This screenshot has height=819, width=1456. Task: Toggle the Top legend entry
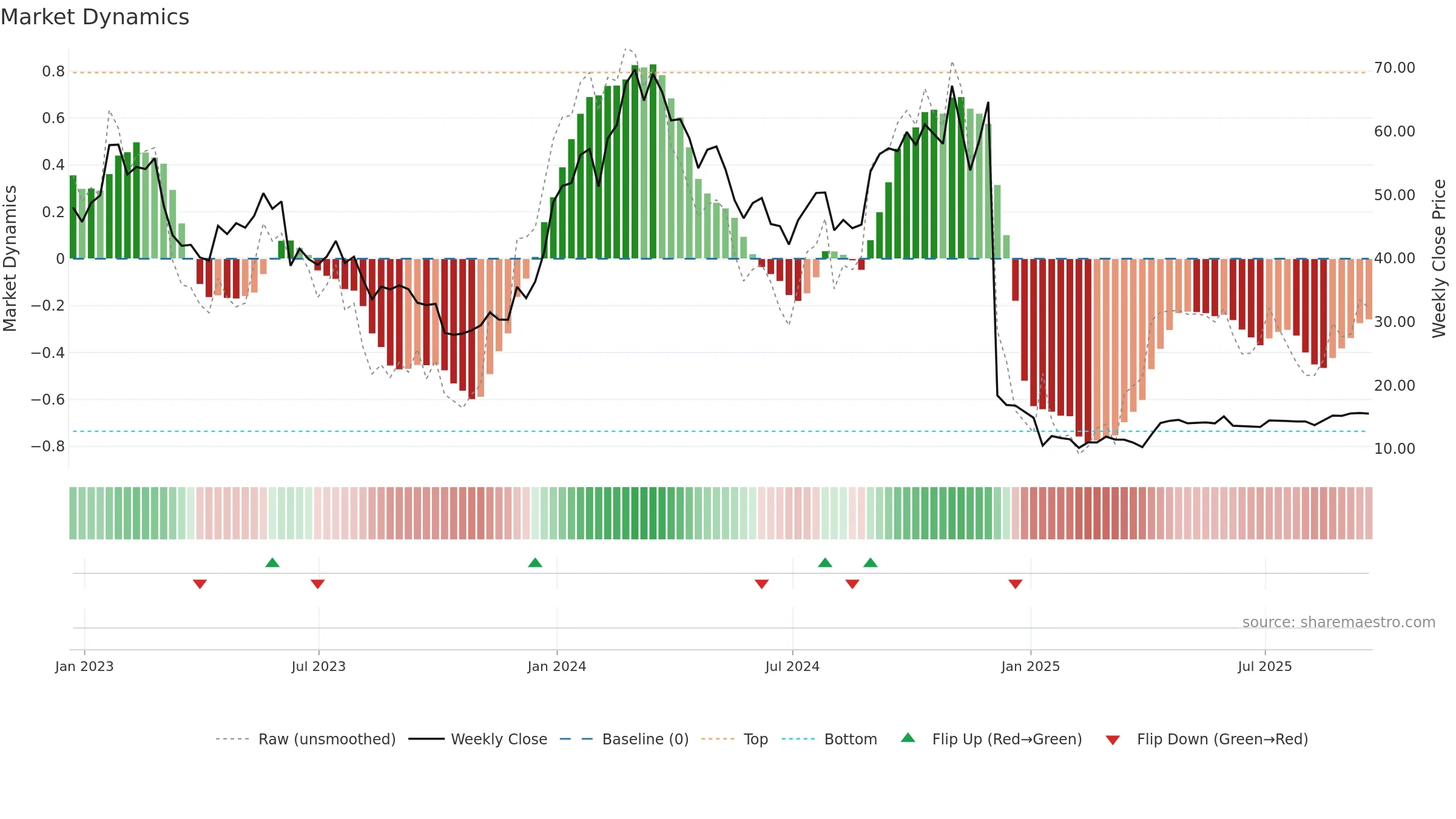(735, 739)
